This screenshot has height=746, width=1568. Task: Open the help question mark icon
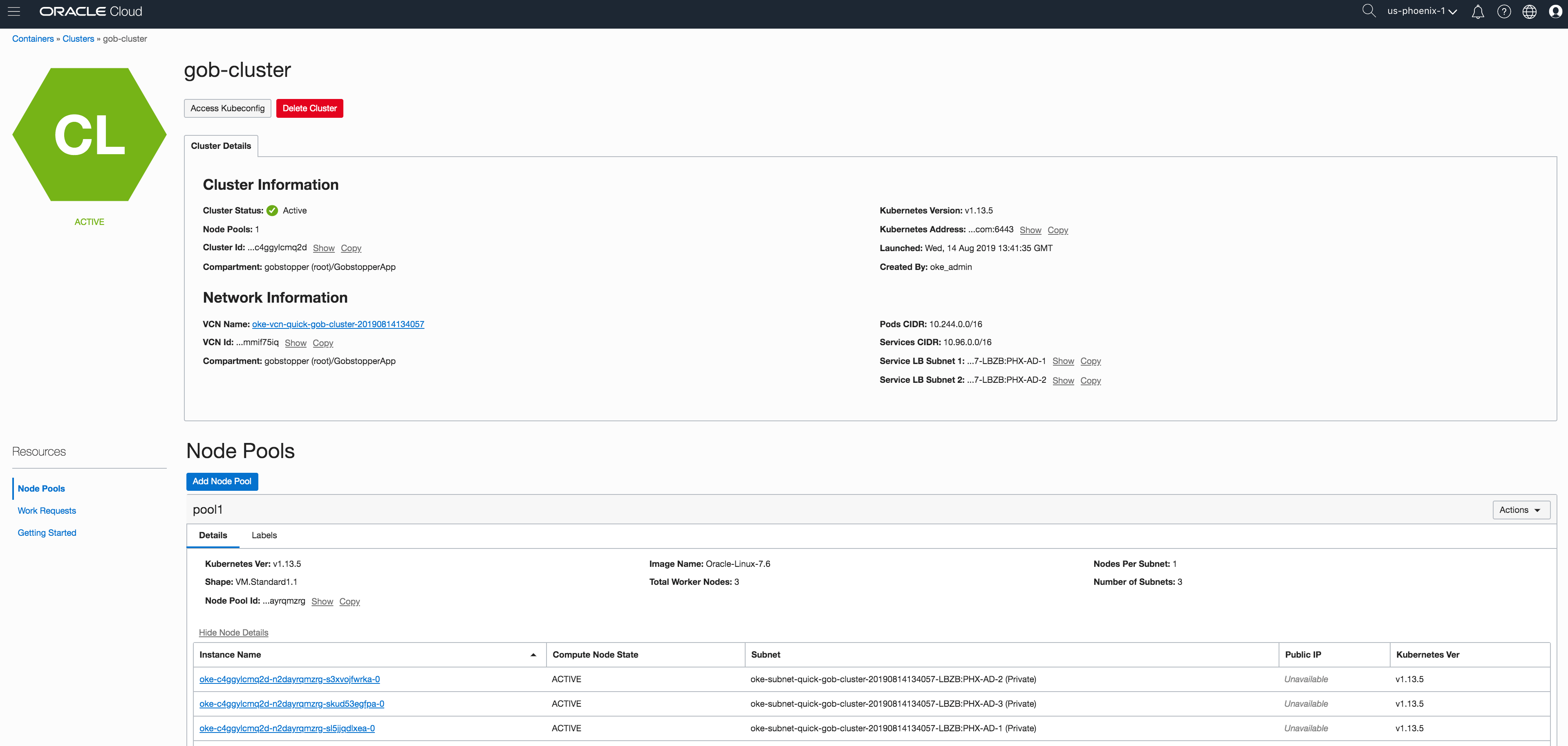click(1504, 11)
